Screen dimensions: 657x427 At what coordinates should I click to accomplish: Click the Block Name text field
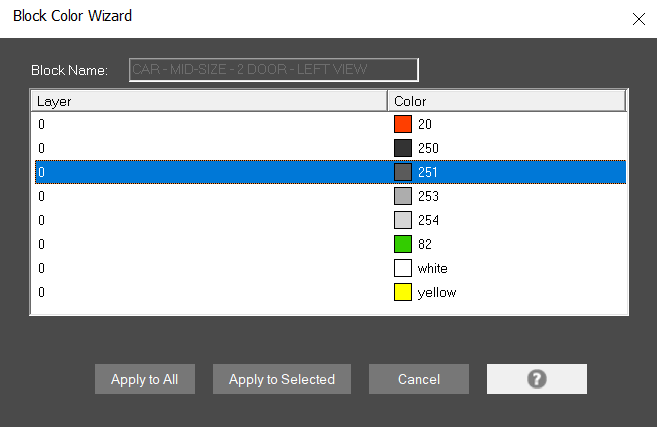(x=273, y=69)
